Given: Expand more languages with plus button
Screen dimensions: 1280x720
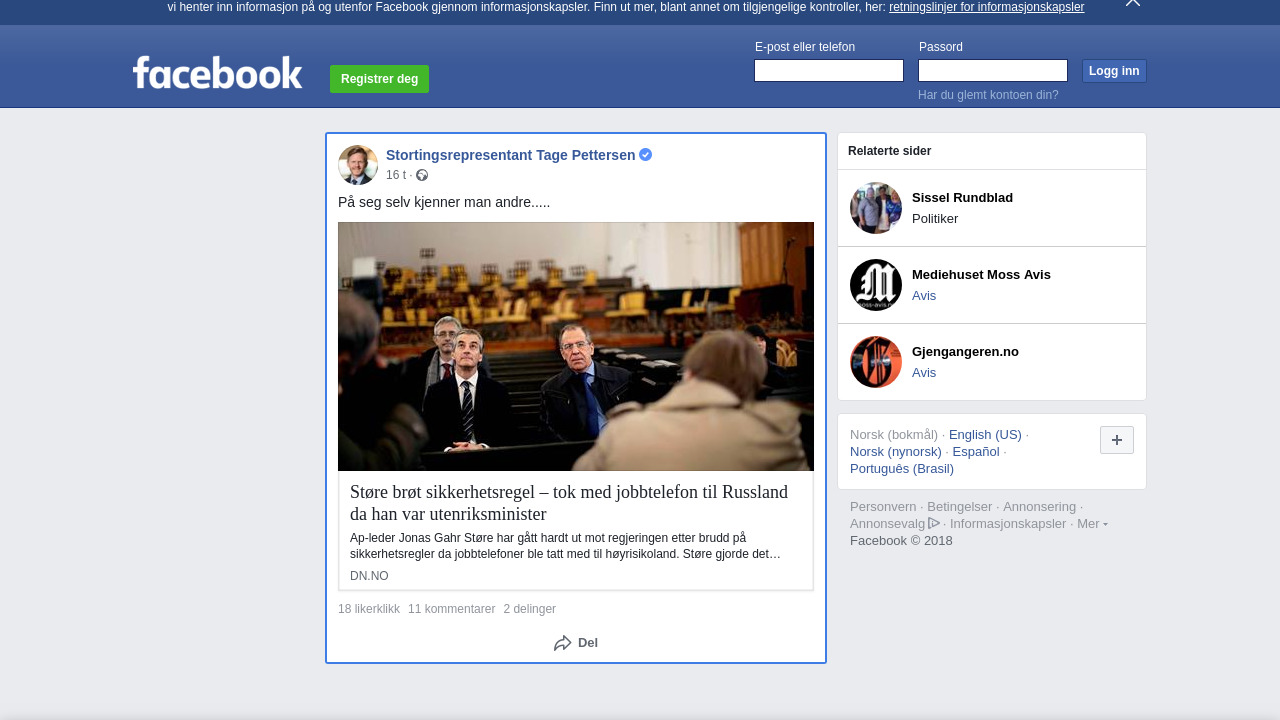Looking at the screenshot, I should click(1117, 440).
